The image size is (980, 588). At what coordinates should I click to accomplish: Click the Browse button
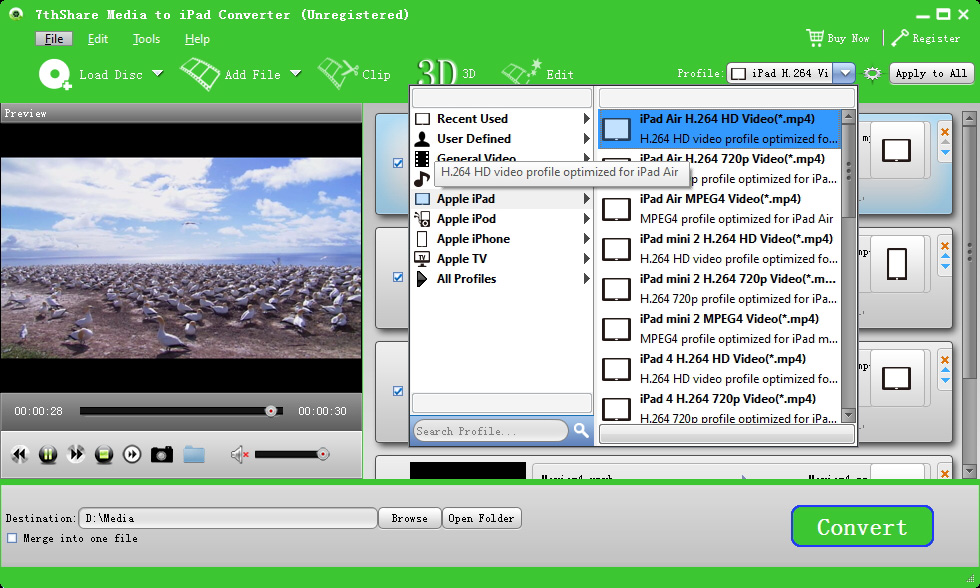coord(409,518)
